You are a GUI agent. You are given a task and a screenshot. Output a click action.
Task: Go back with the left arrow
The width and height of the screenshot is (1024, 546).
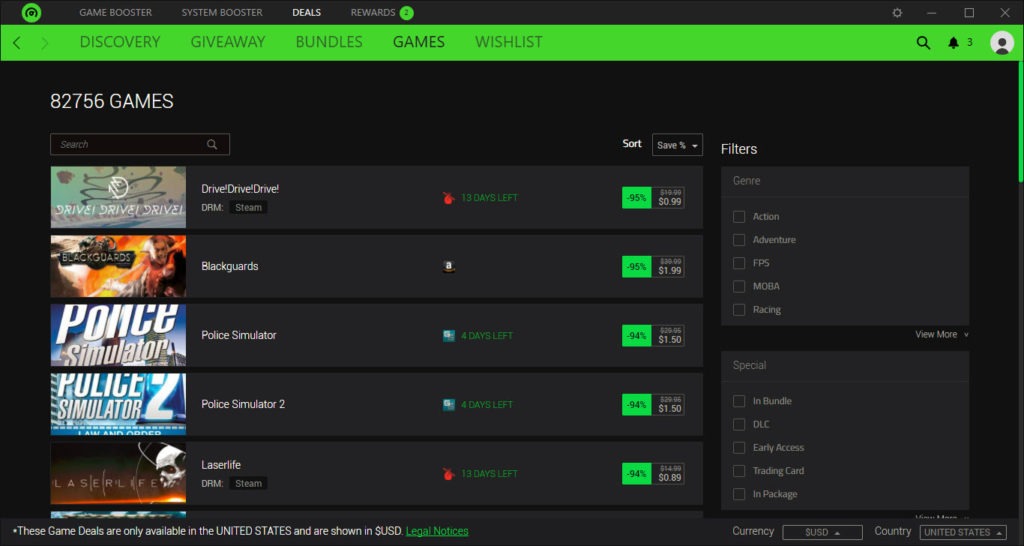click(x=17, y=43)
